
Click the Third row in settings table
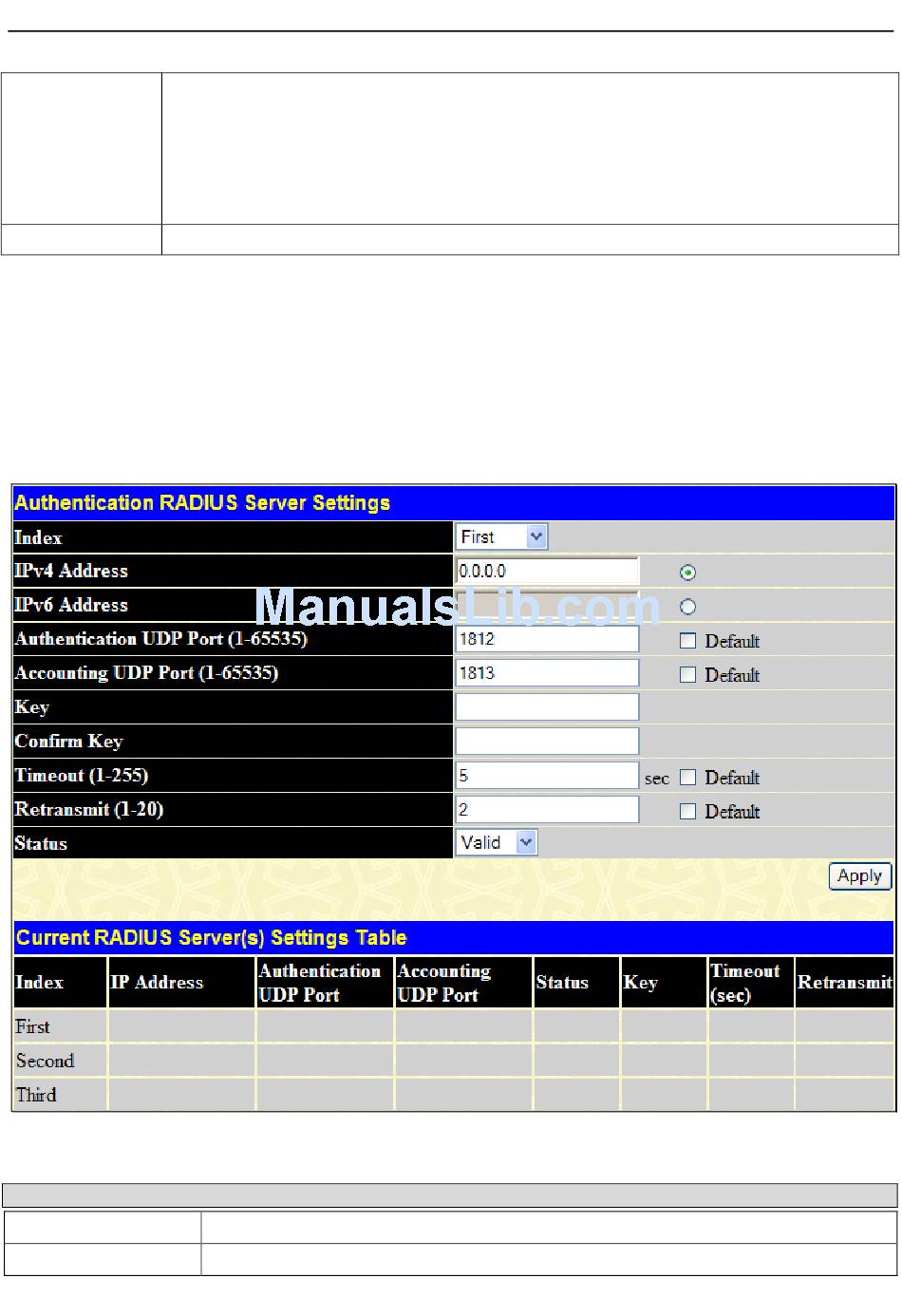(x=454, y=1095)
